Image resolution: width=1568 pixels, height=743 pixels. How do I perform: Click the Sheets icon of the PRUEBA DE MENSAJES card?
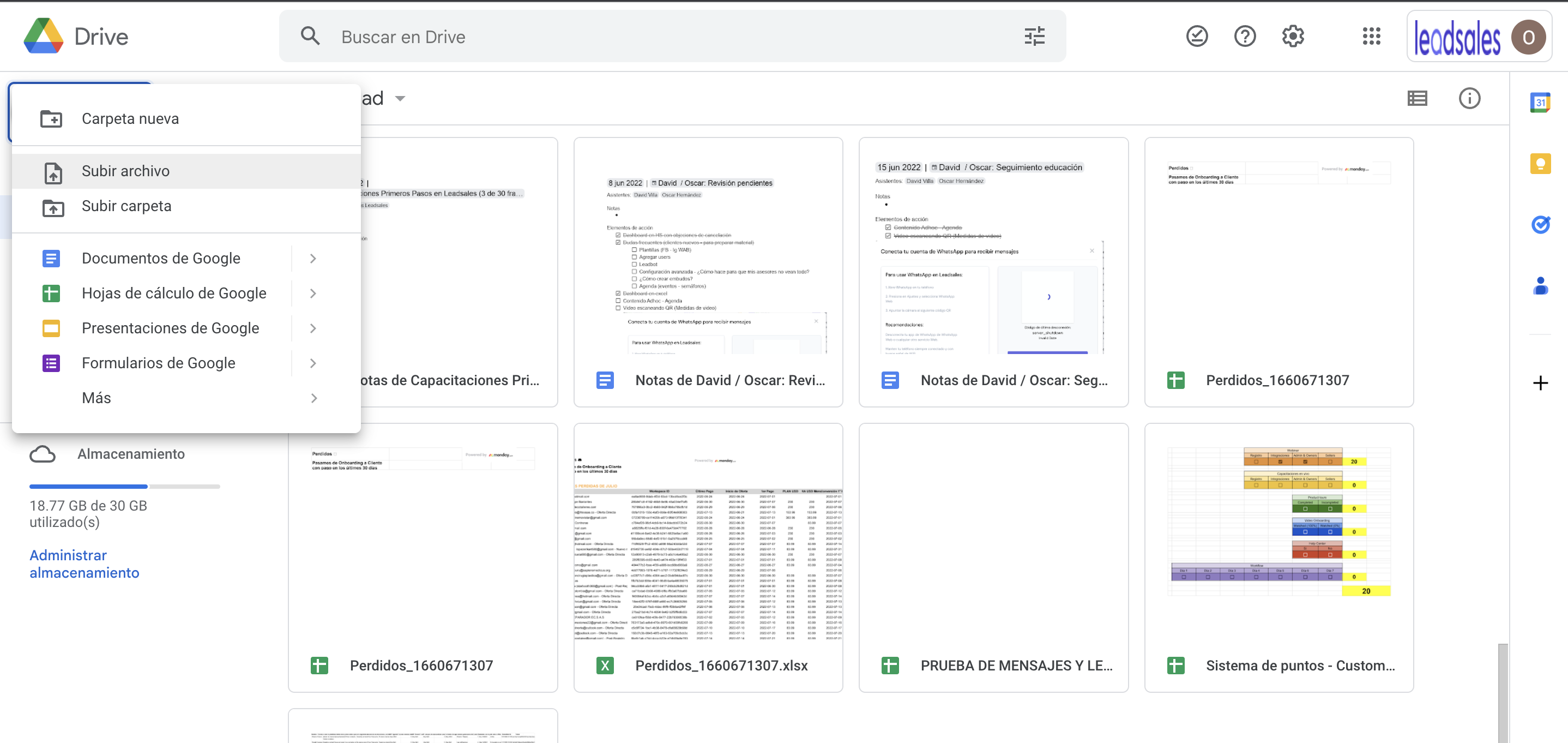[890, 666]
